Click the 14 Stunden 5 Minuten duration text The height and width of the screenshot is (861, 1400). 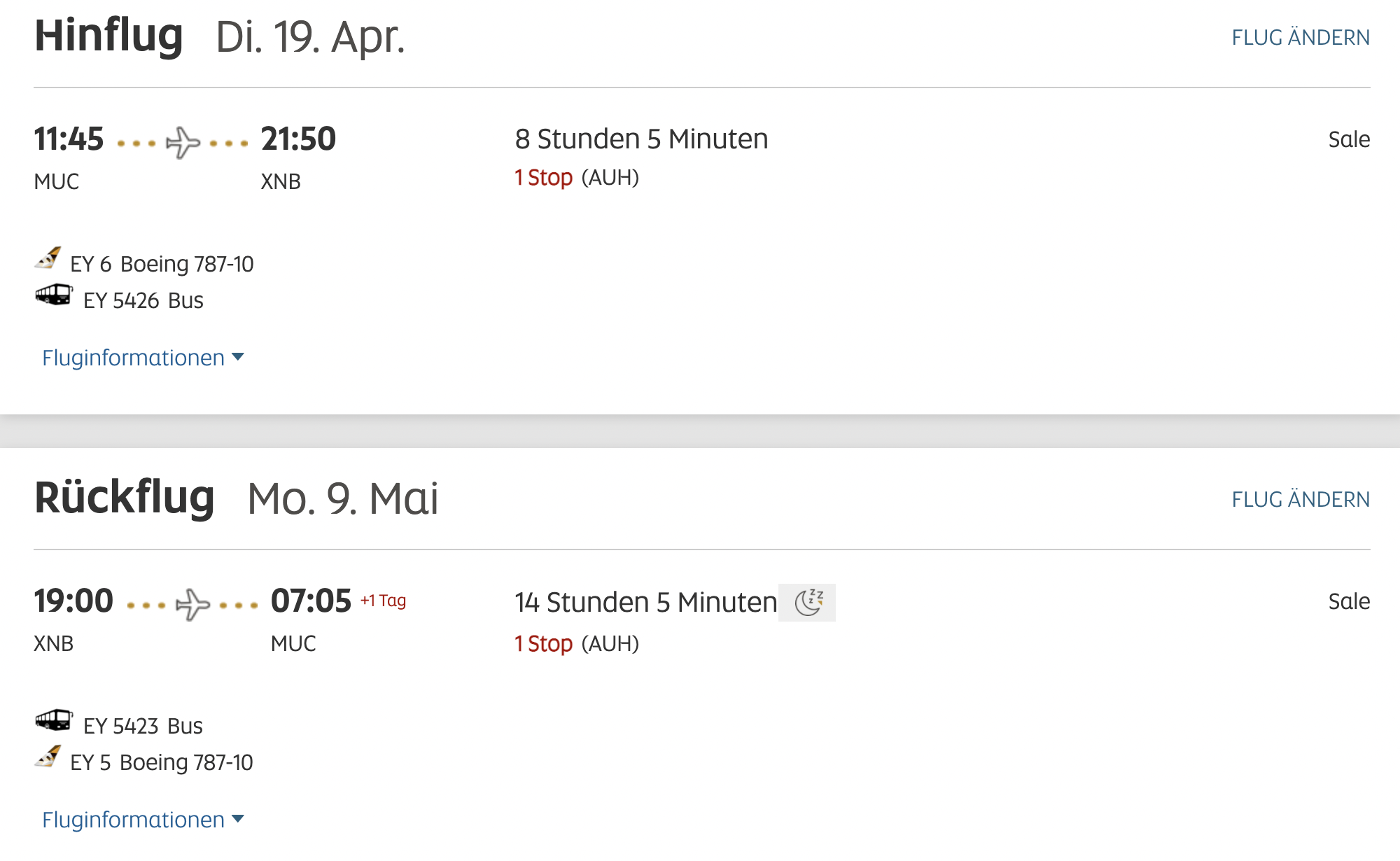[646, 603]
